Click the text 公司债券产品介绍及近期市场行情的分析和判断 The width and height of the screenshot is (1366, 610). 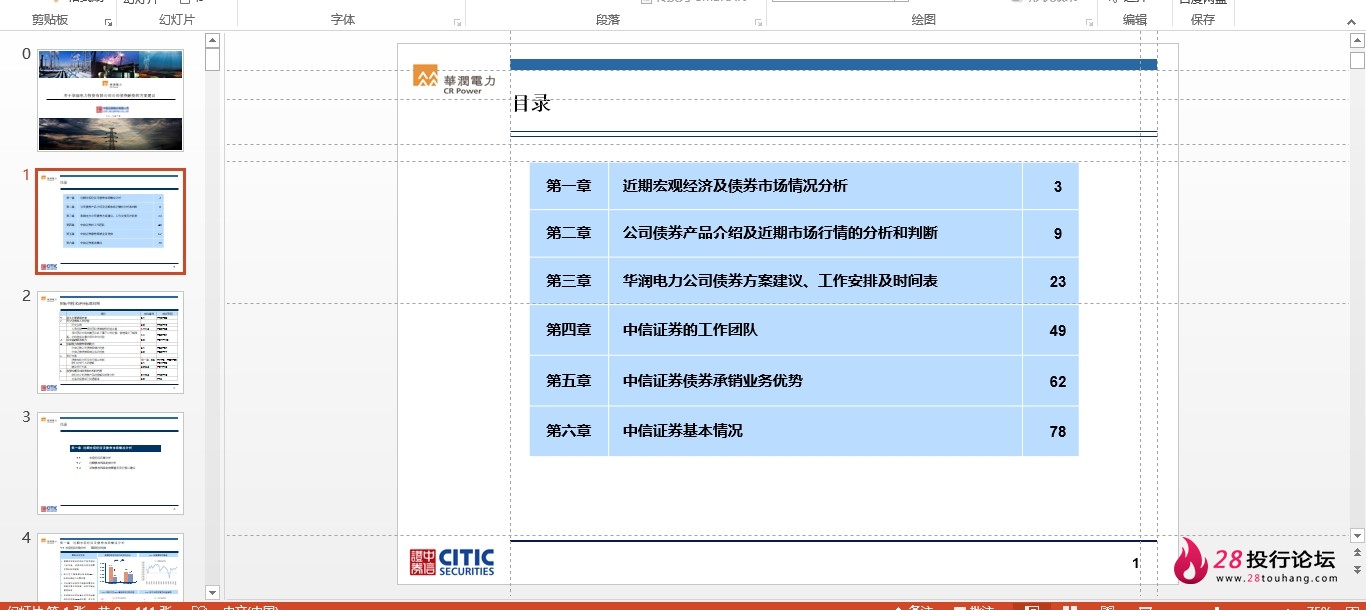pyautogui.click(x=780, y=233)
